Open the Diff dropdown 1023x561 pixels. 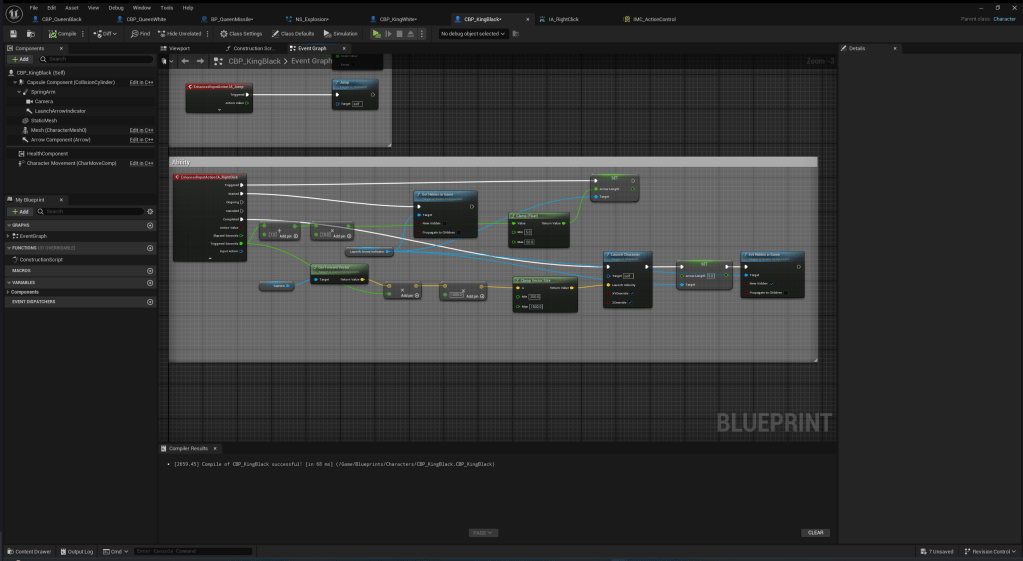click(105, 34)
